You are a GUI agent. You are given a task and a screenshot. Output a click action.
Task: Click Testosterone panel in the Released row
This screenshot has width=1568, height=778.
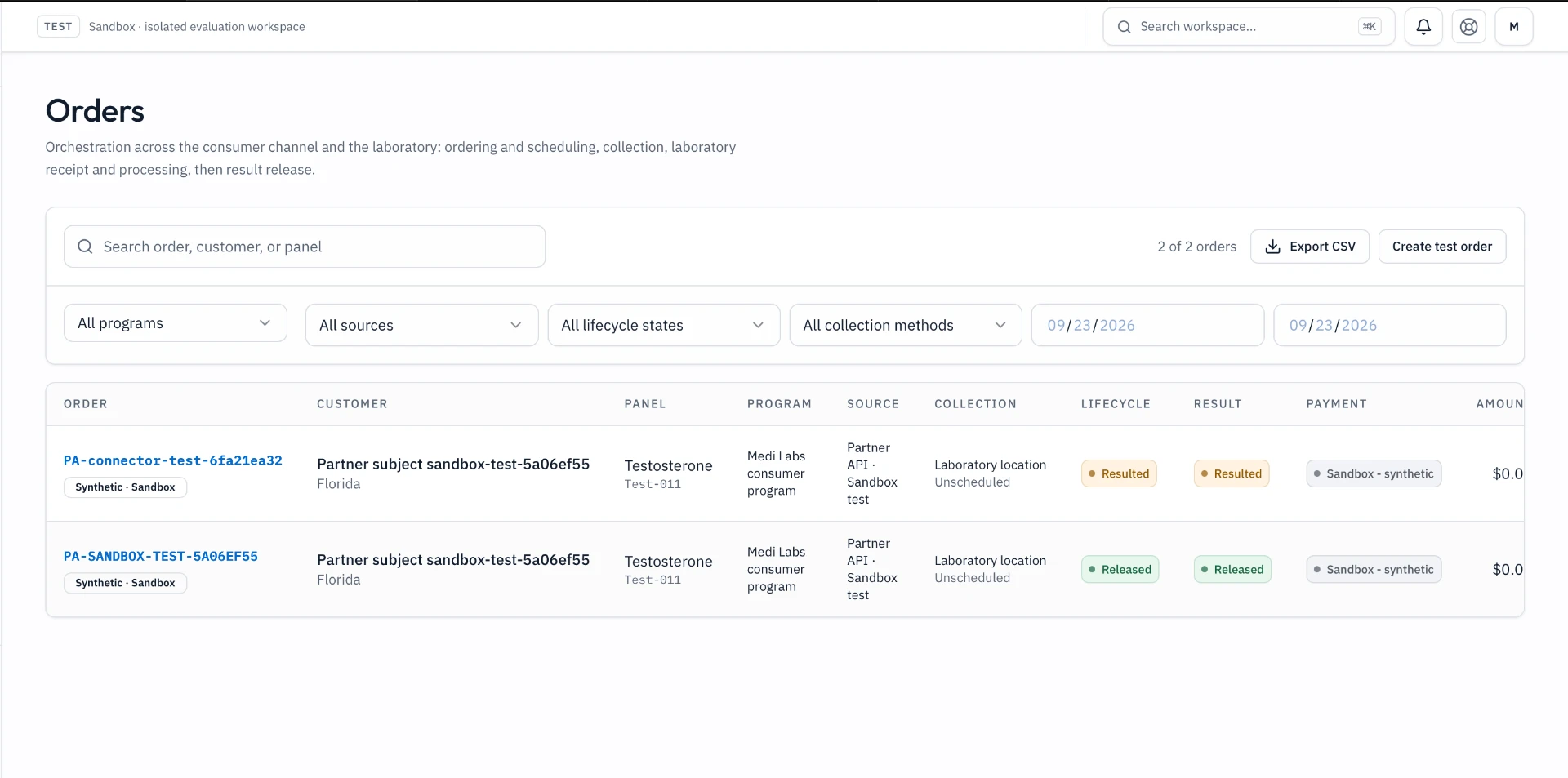pos(668,562)
